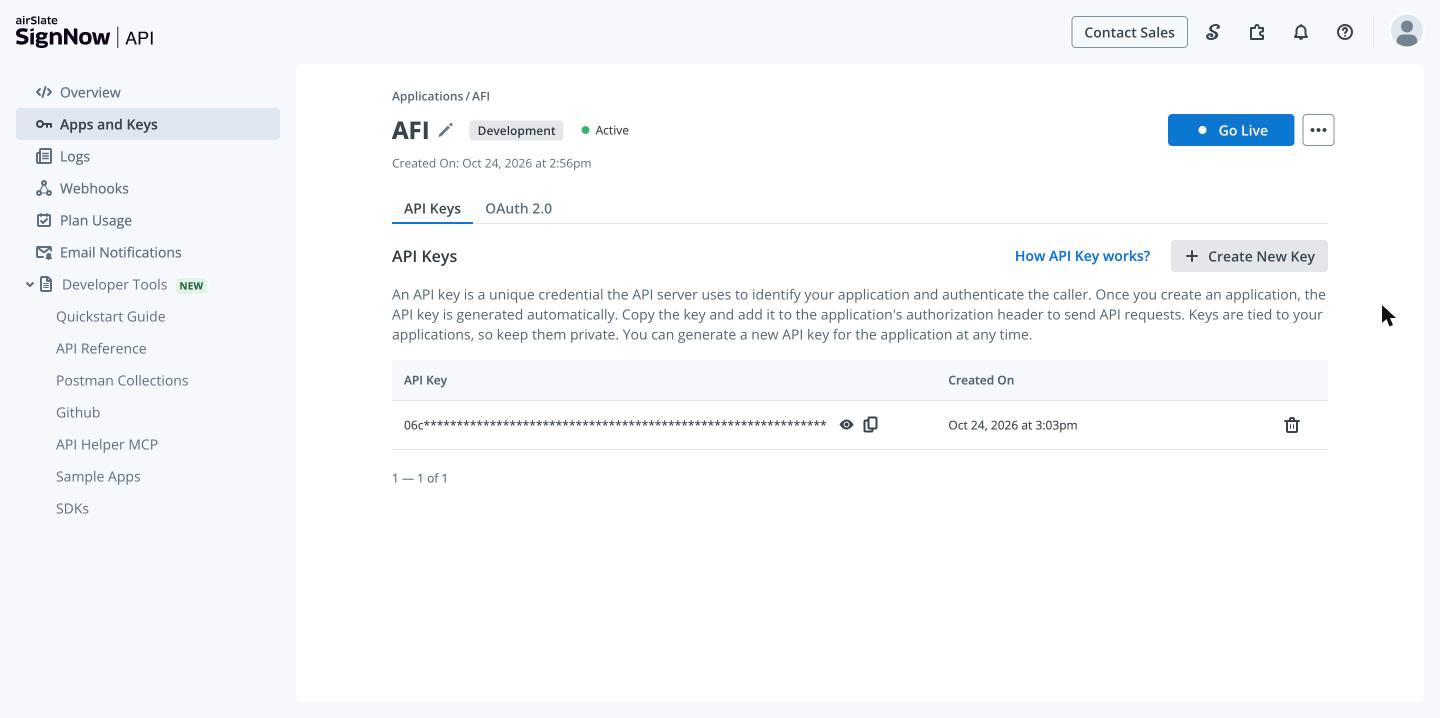The height and width of the screenshot is (718, 1440).
Task: Click the Developer Tools document icon
Action: tap(46, 284)
